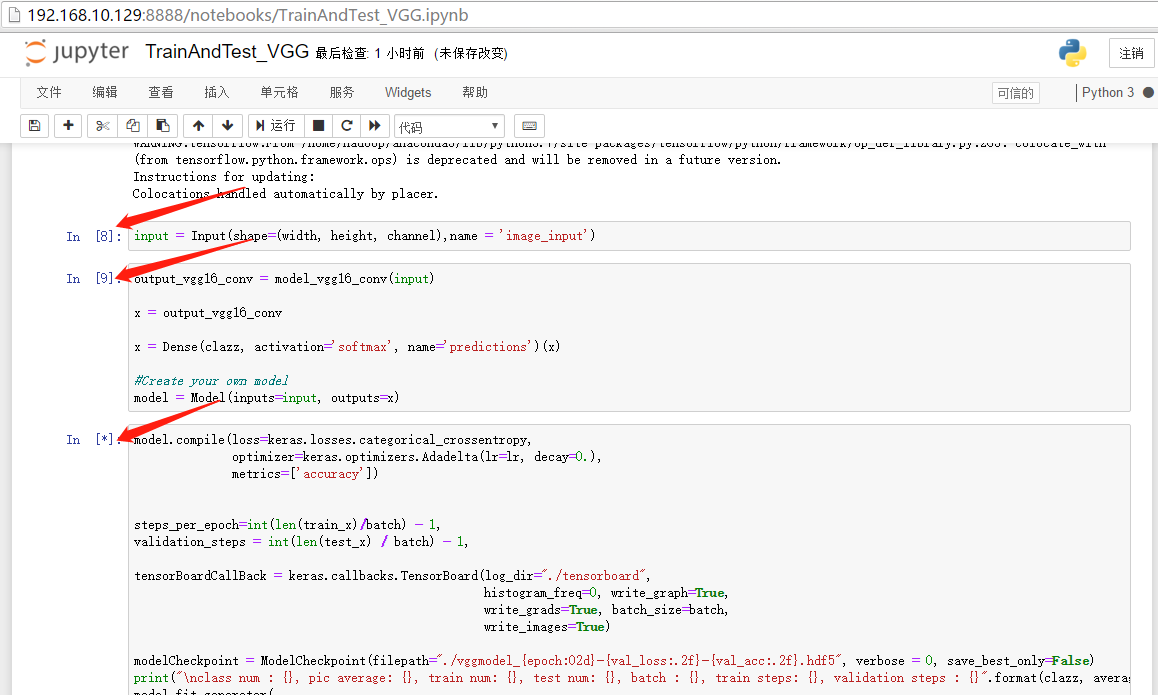Open the cell type dropdown 代码
This screenshot has height=695, width=1158.
tap(449, 126)
